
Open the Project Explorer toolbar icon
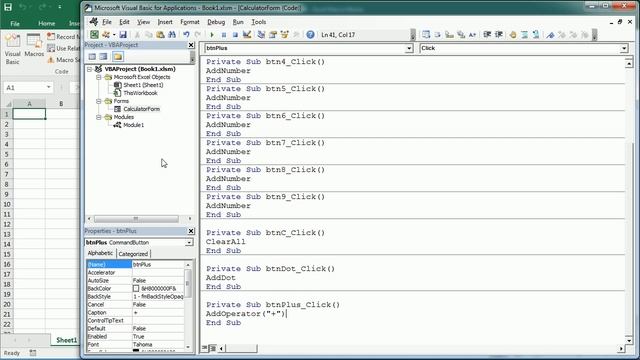point(261,35)
